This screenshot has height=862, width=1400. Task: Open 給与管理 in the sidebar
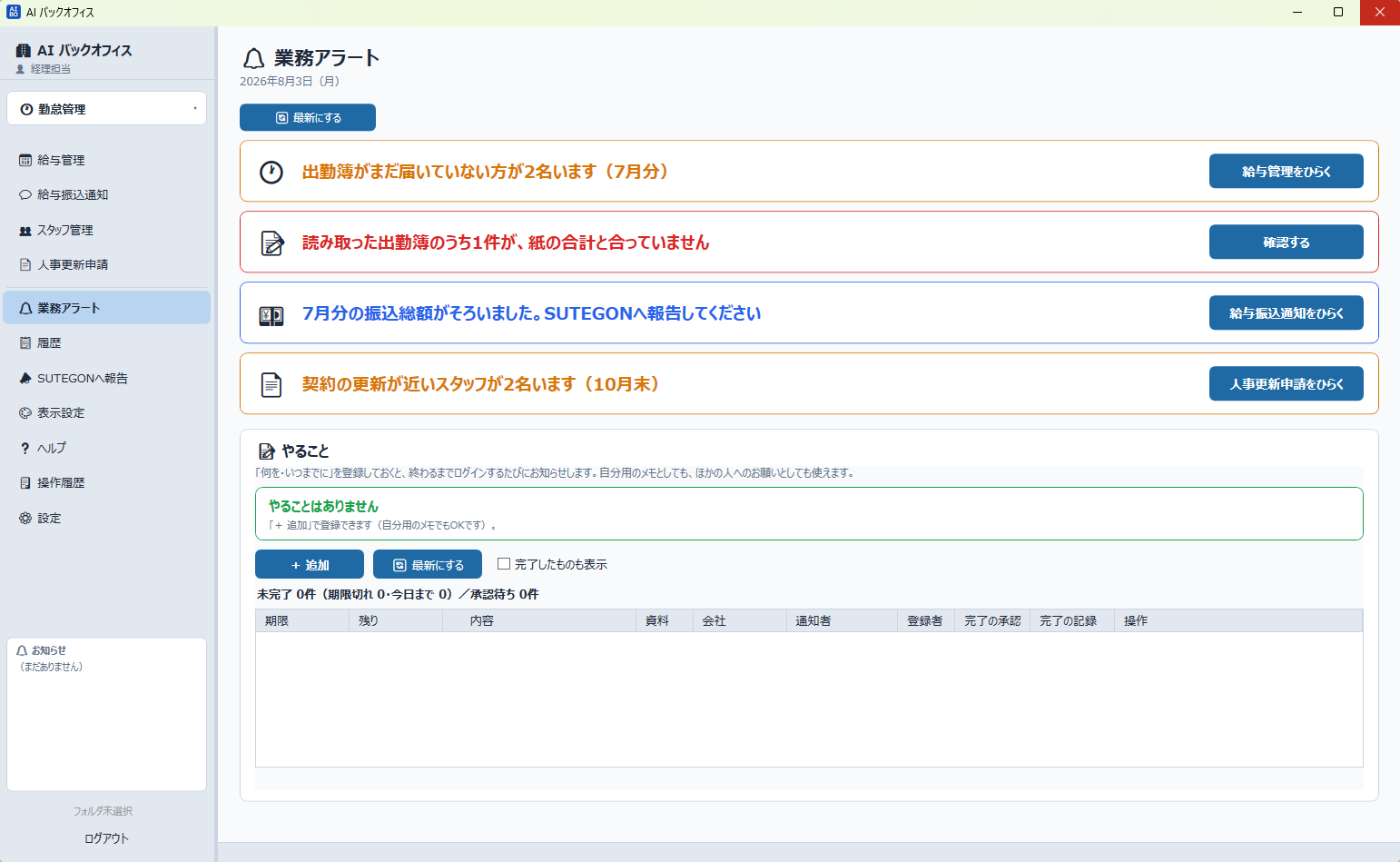coord(106,160)
